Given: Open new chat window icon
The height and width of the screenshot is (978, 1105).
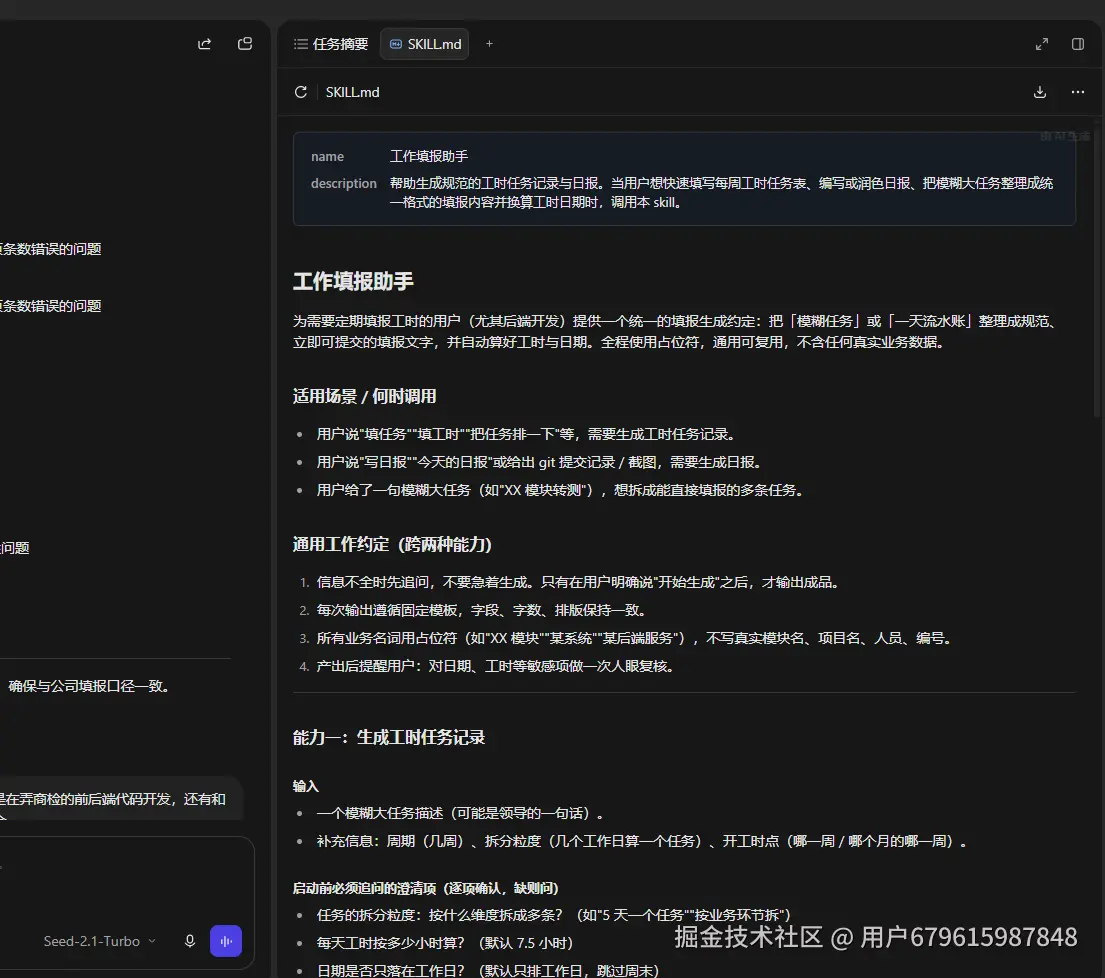Looking at the screenshot, I should coord(245,44).
